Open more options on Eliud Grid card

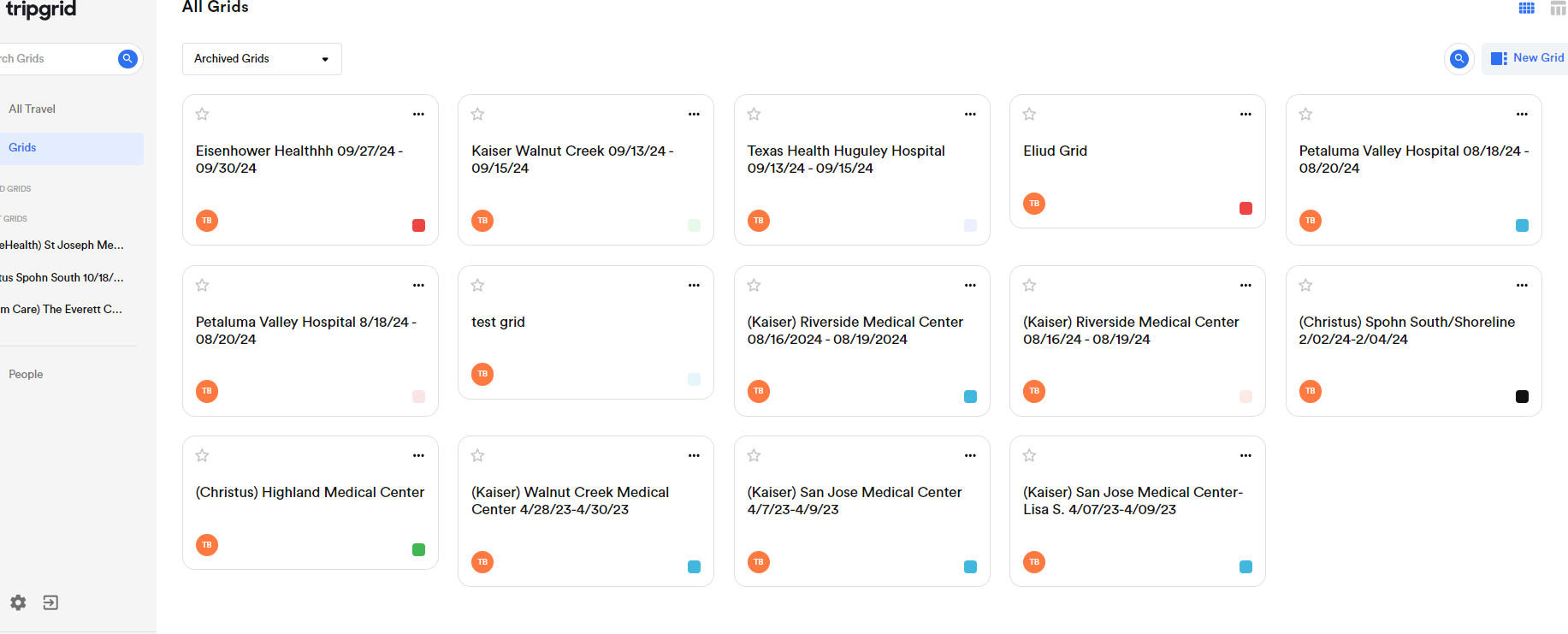(x=1246, y=114)
